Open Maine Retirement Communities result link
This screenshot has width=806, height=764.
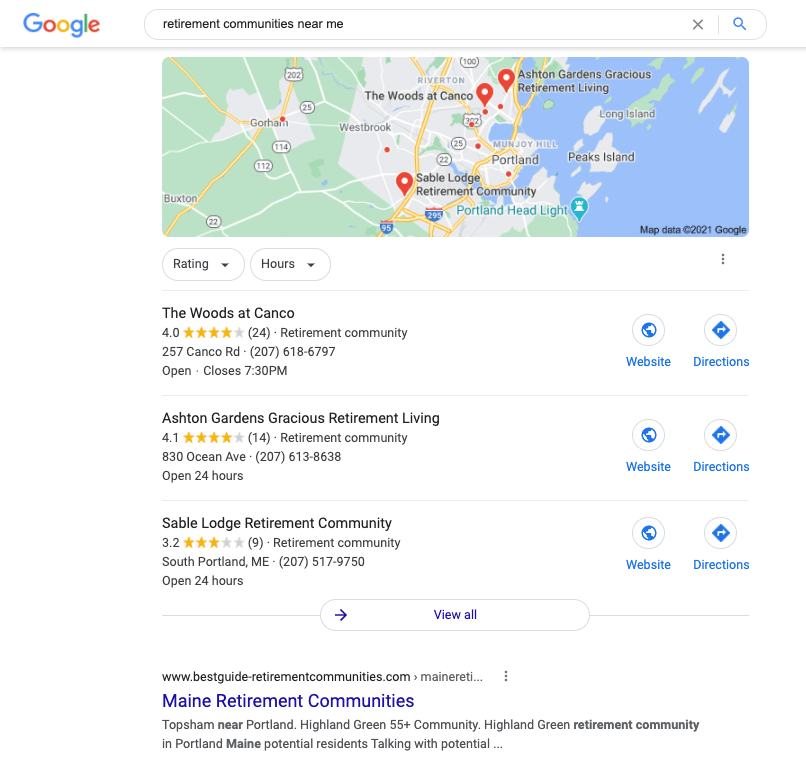(288, 701)
